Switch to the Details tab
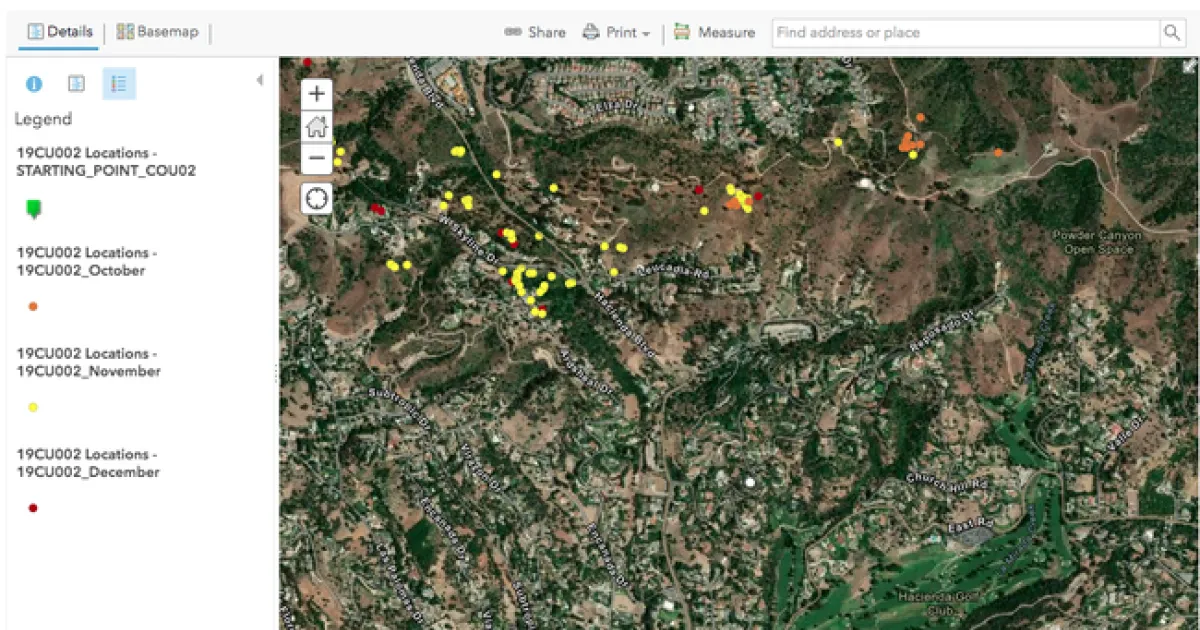 pos(60,32)
